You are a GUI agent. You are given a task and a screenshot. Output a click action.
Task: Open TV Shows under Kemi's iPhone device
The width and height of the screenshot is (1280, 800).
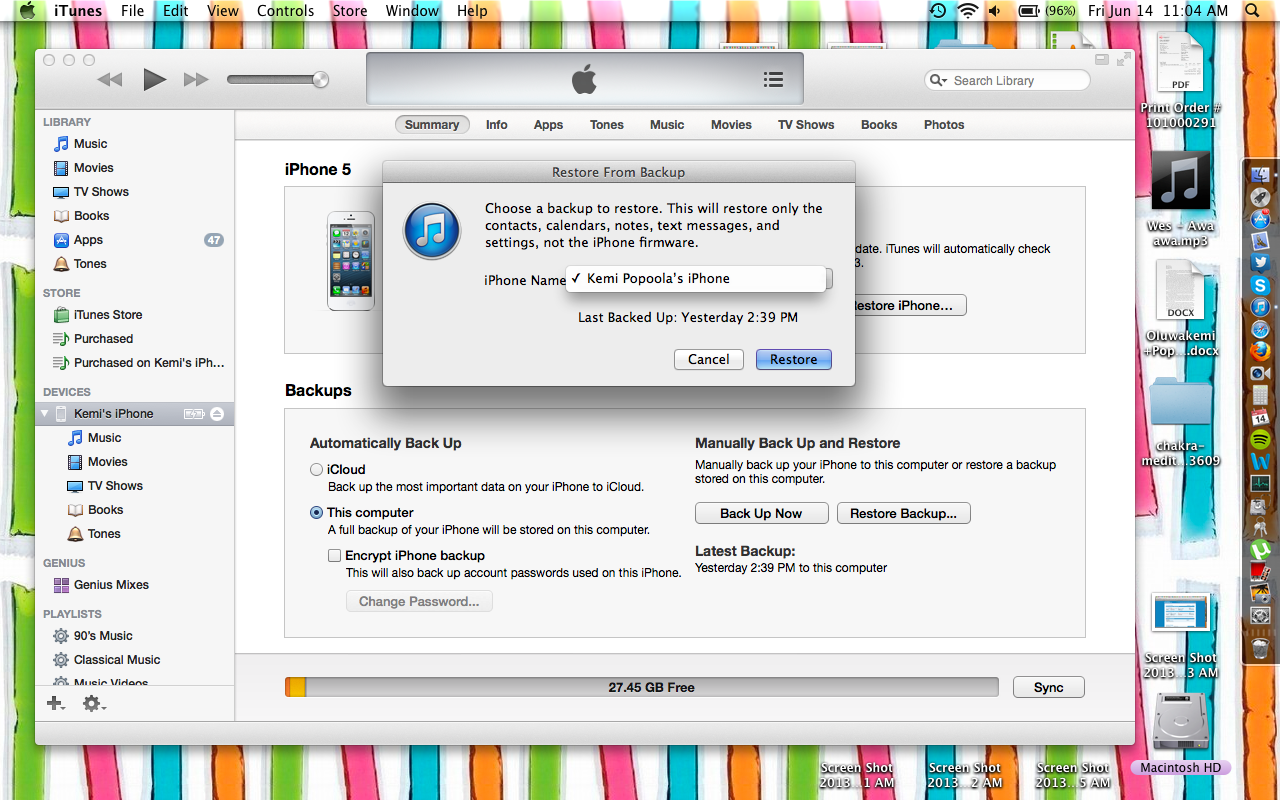pyautogui.click(x=115, y=486)
